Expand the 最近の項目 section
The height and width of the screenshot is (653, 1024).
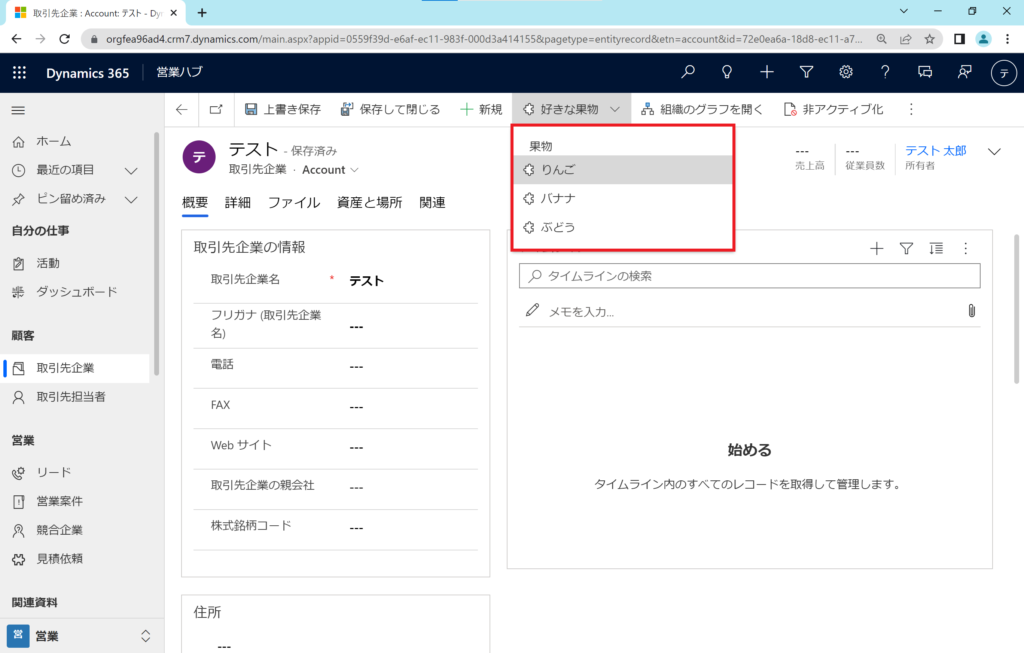coord(131,171)
